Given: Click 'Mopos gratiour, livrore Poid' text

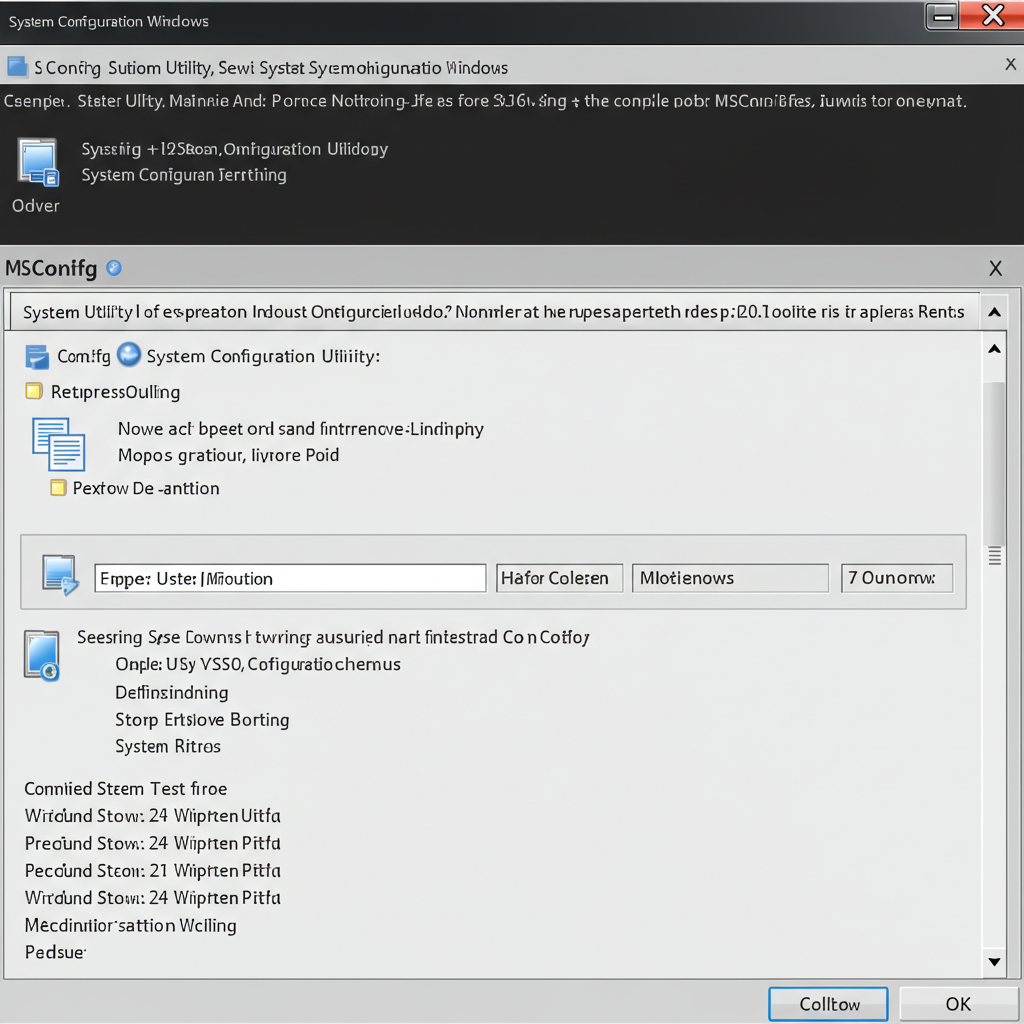Looking at the screenshot, I should 229,455.
